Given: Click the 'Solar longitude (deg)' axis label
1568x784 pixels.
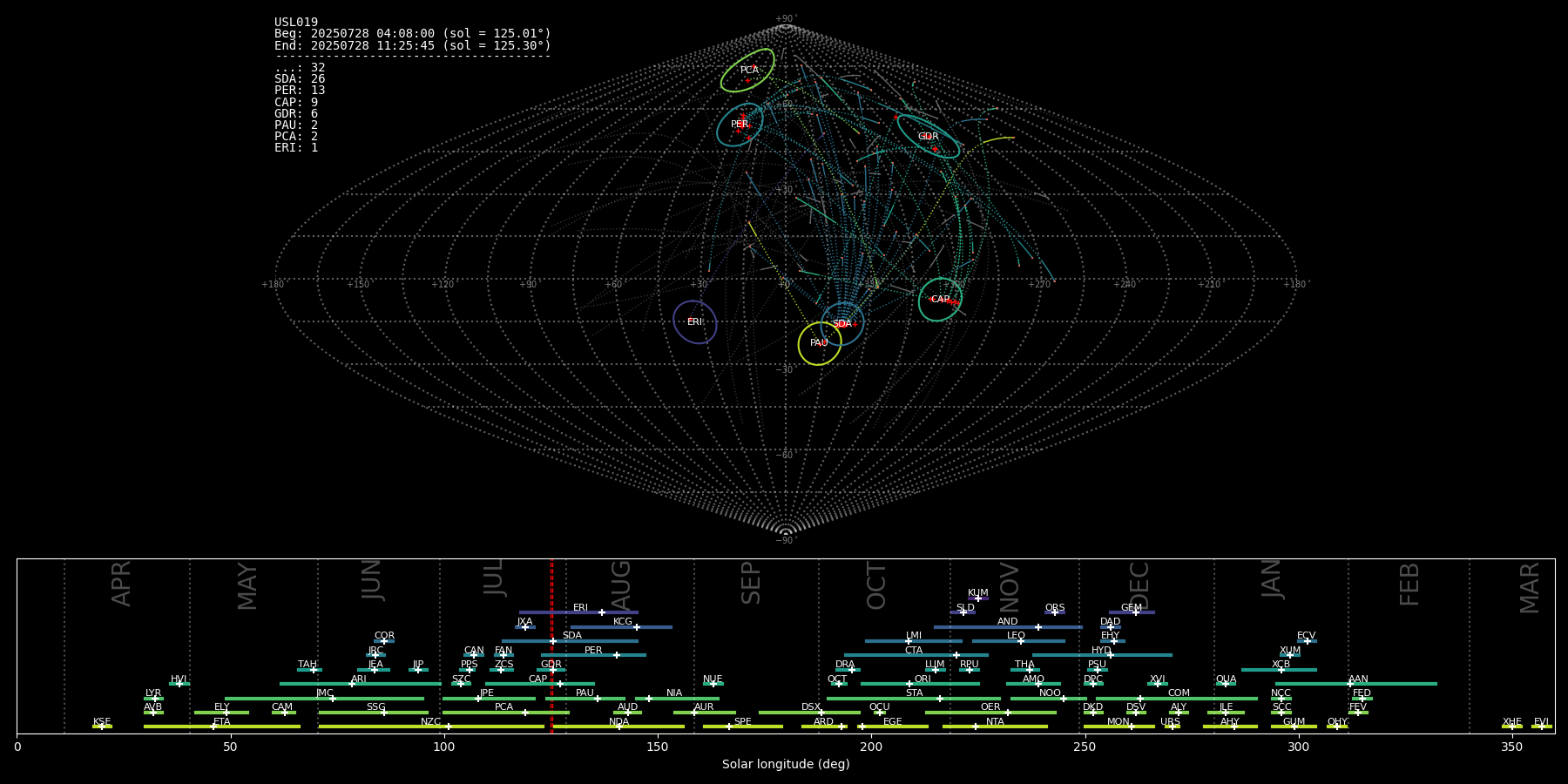Looking at the screenshot, I should click(x=786, y=765).
